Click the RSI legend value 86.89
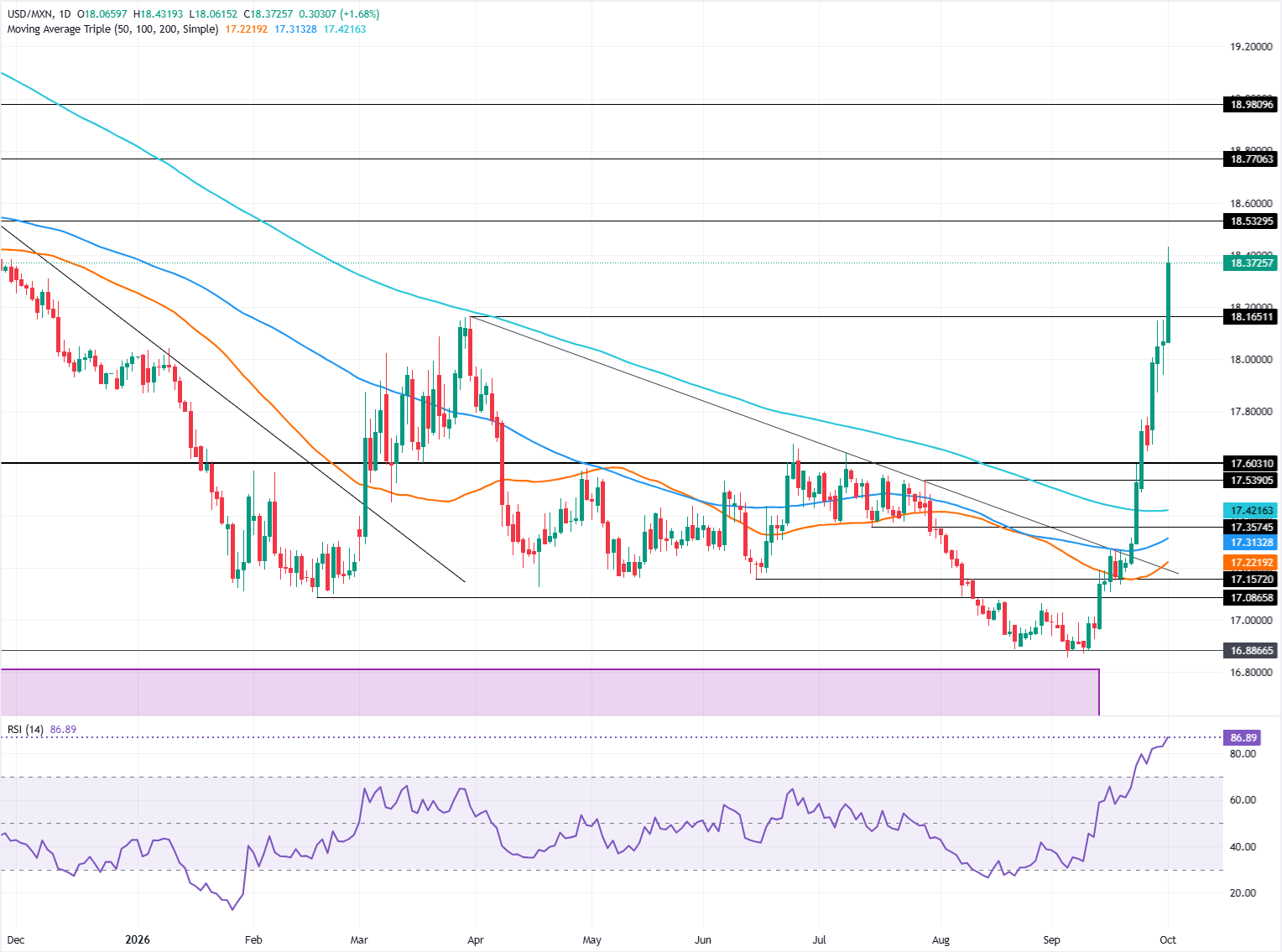This screenshot has height=952, width=1282. pos(63,730)
